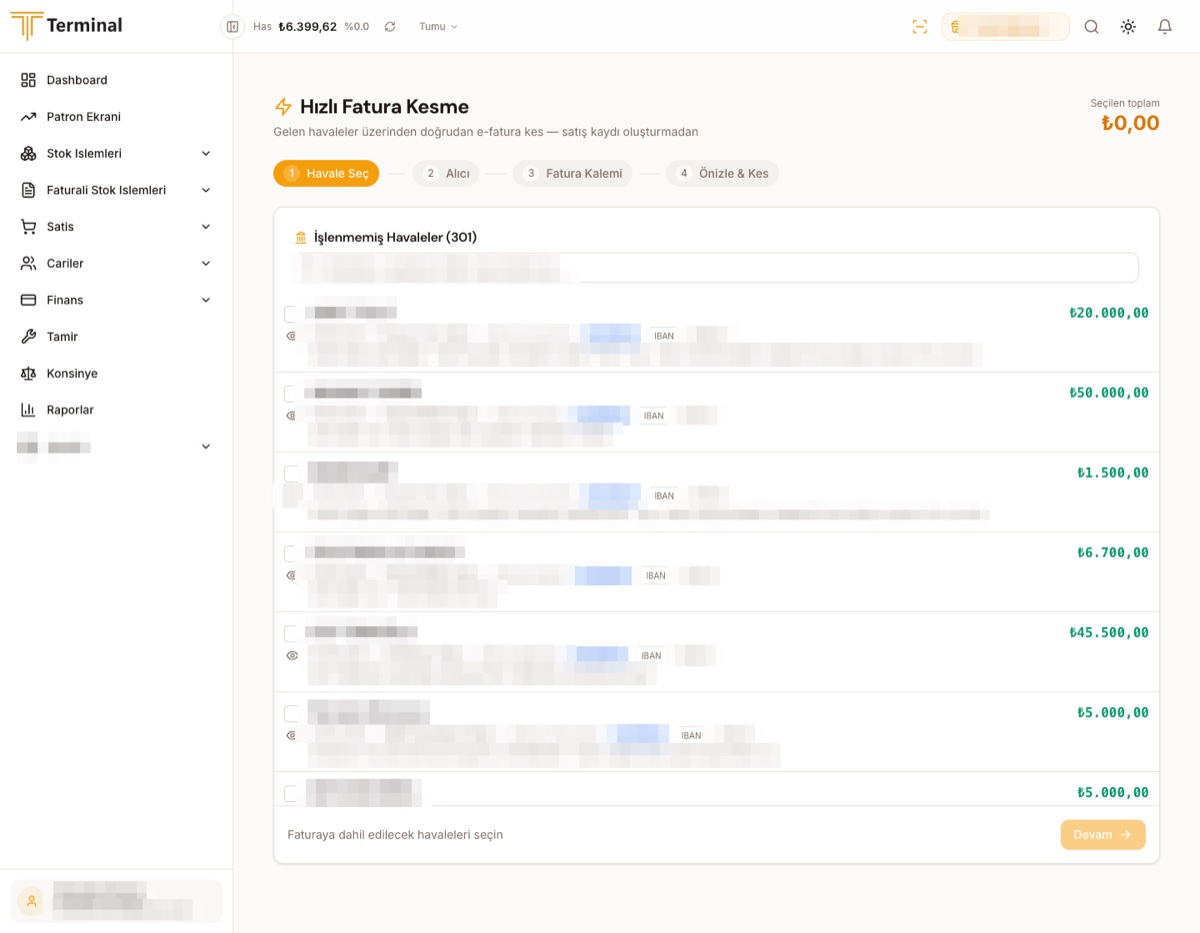Expand Faturali Stok Islemleri chevron
The width and height of the screenshot is (1200, 933).
[x=206, y=190]
